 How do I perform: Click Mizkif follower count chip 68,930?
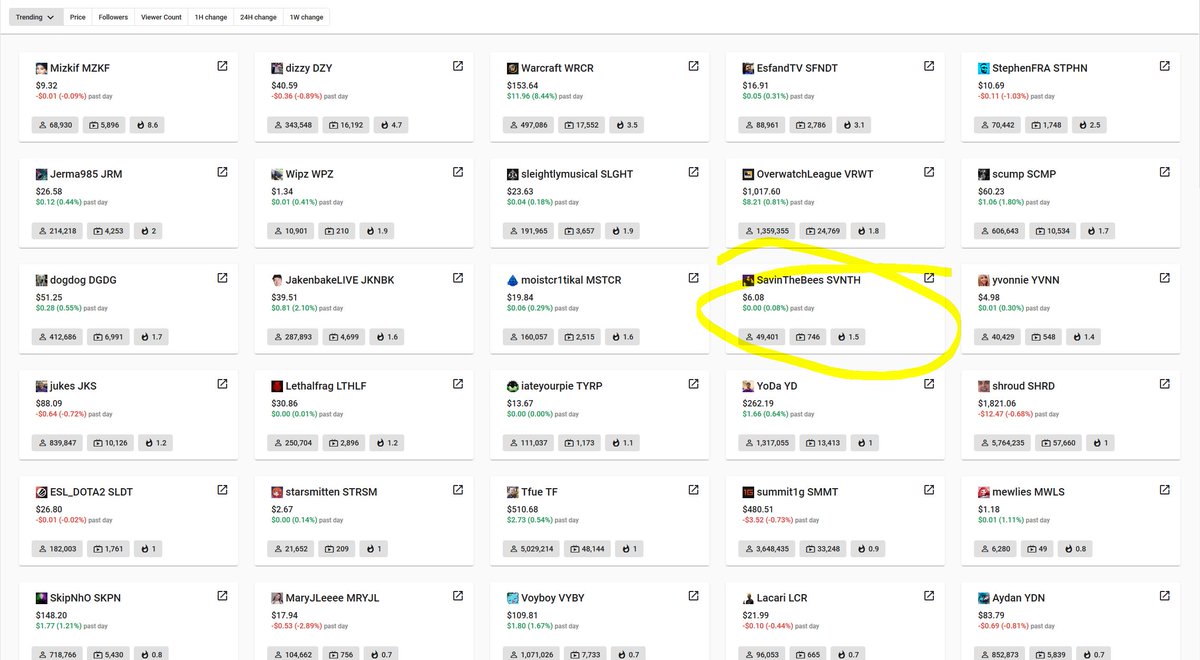click(x=56, y=125)
